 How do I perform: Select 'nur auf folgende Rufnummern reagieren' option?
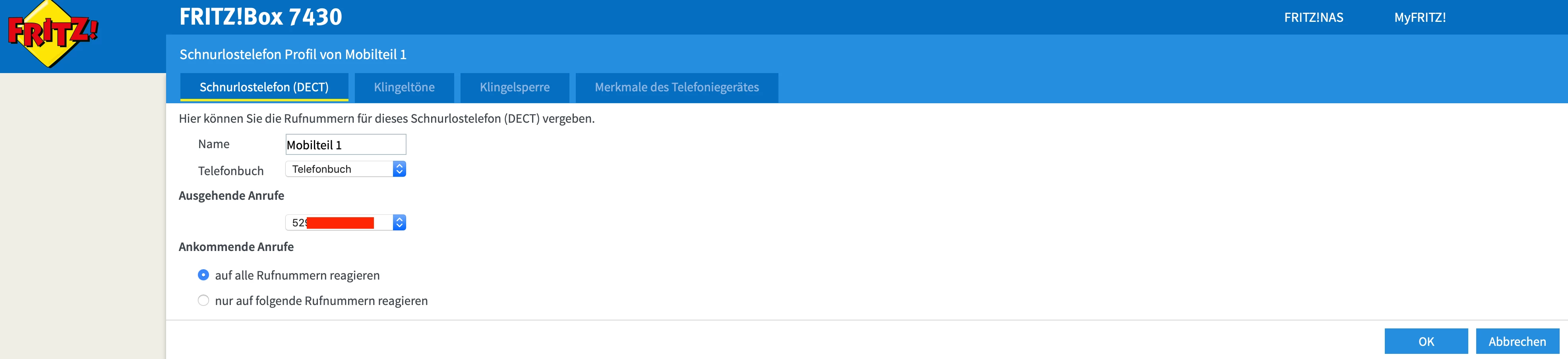pyautogui.click(x=203, y=301)
